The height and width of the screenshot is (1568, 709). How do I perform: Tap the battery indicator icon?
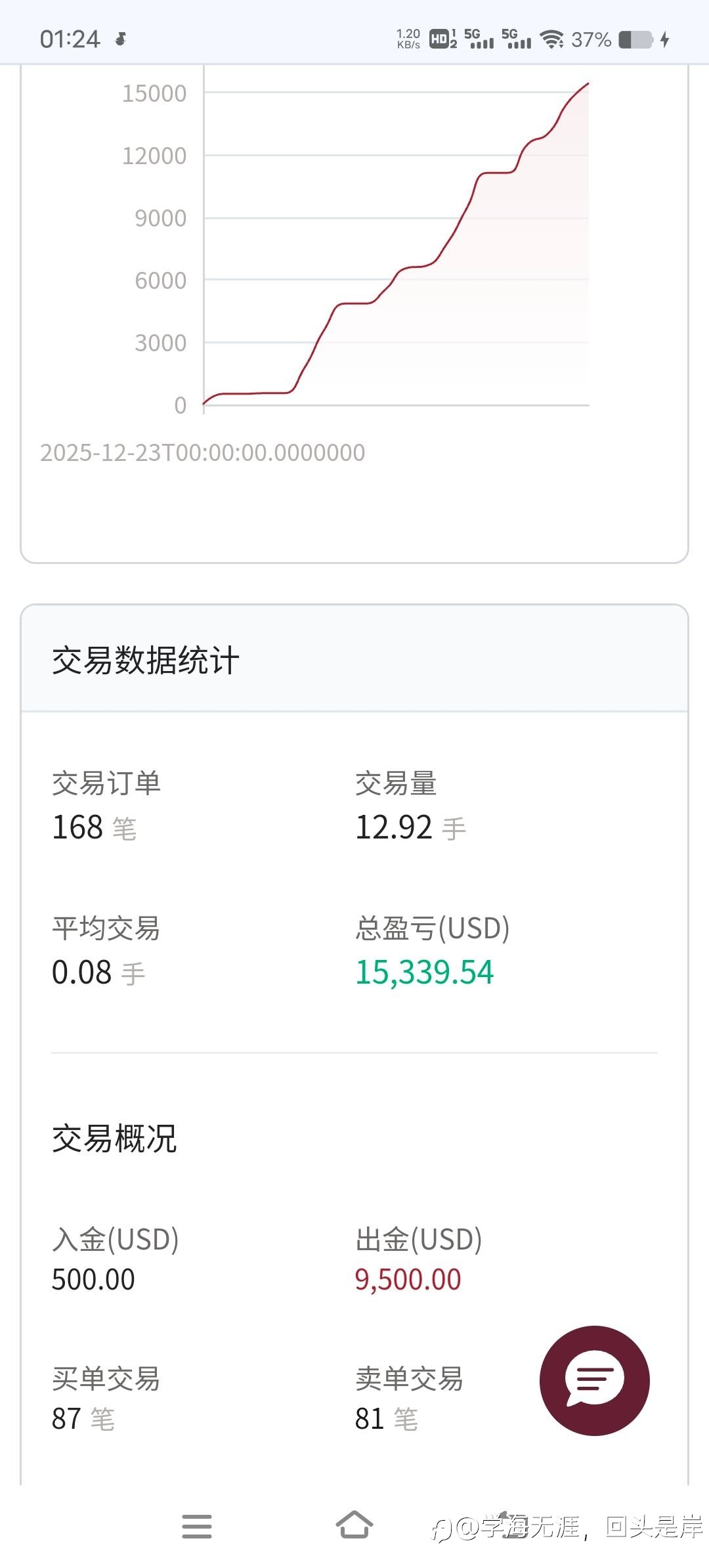pos(635,39)
